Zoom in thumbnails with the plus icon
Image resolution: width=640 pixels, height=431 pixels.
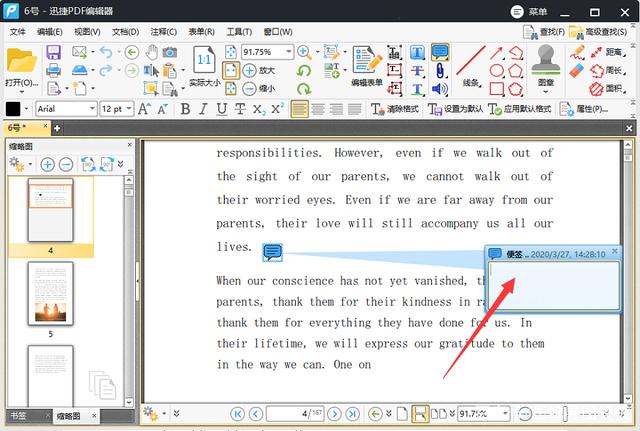(x=47, y=164)
